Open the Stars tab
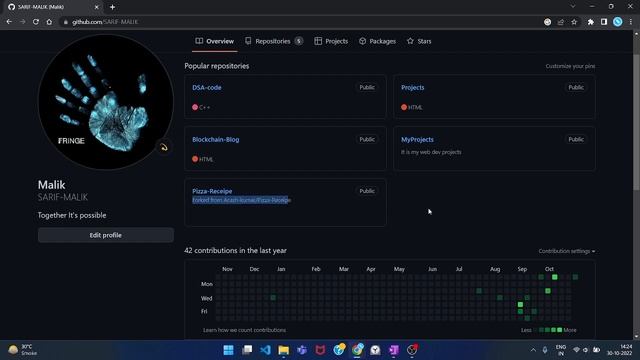The image size is (640, 360). click(419, 41)
